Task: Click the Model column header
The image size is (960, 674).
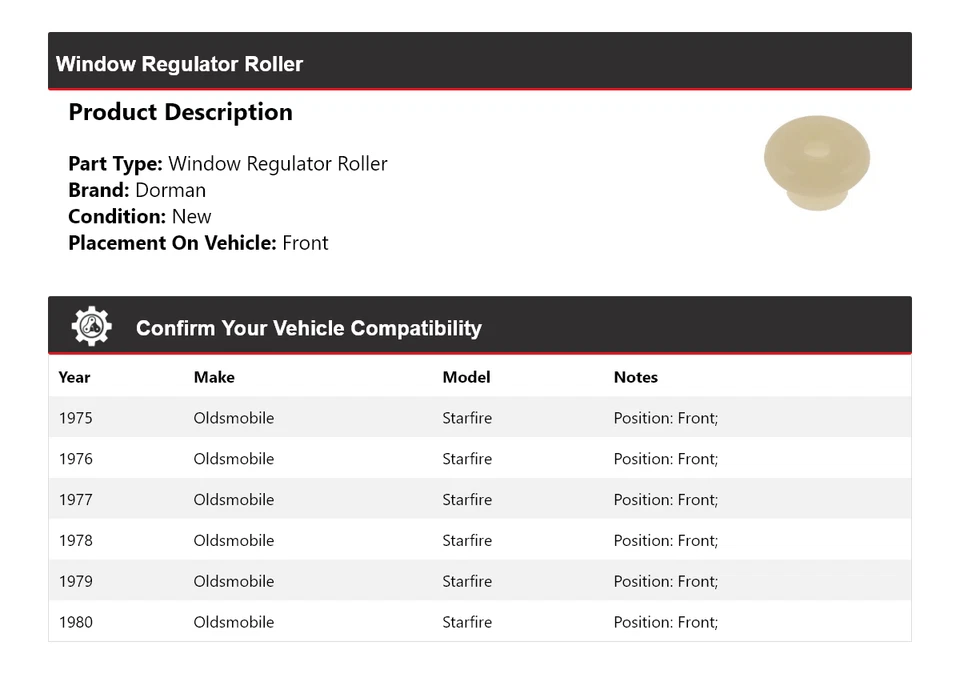Action: pyautogui.click(x=466, y=377)
